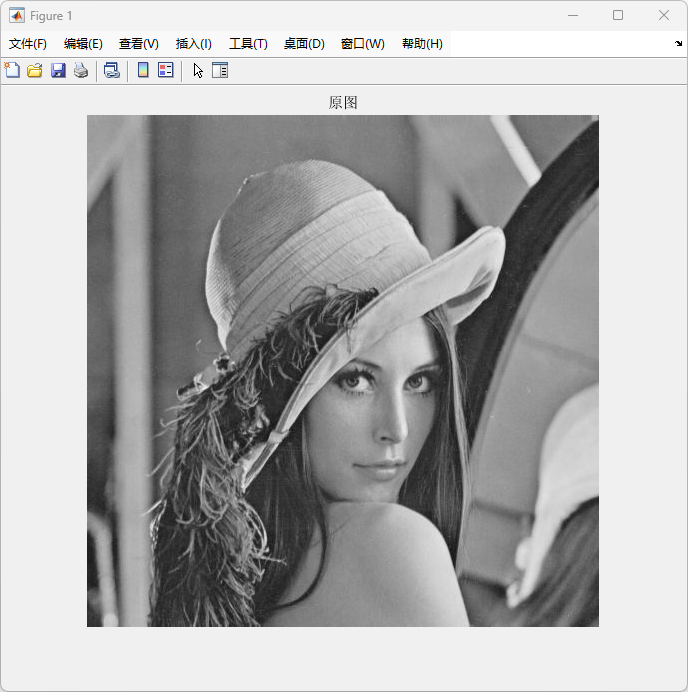
Task: Click the New Figure toolbar icon
Action: click(x=12, y=70)
